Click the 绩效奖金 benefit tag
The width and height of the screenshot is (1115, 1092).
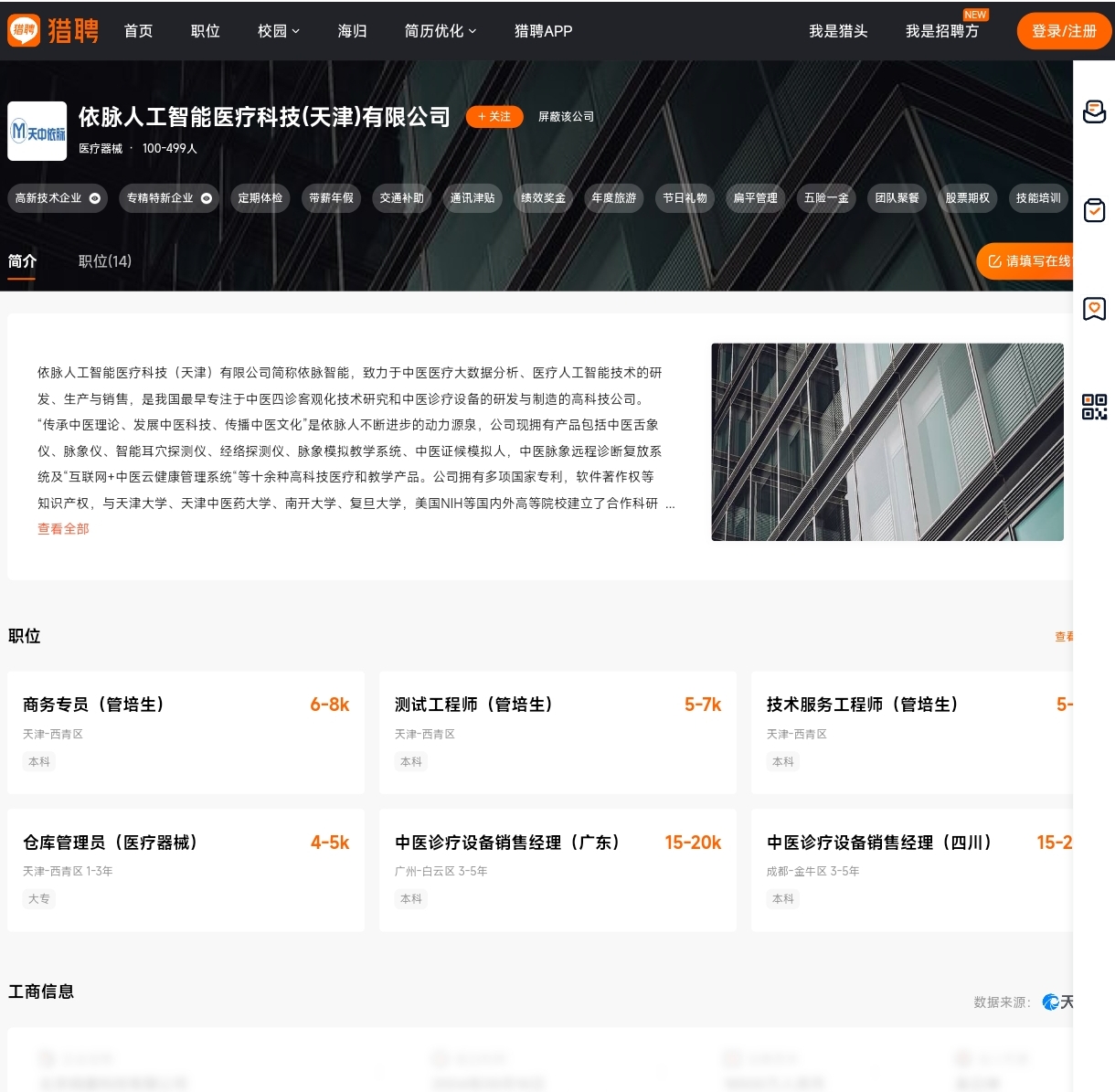(543, 198)
